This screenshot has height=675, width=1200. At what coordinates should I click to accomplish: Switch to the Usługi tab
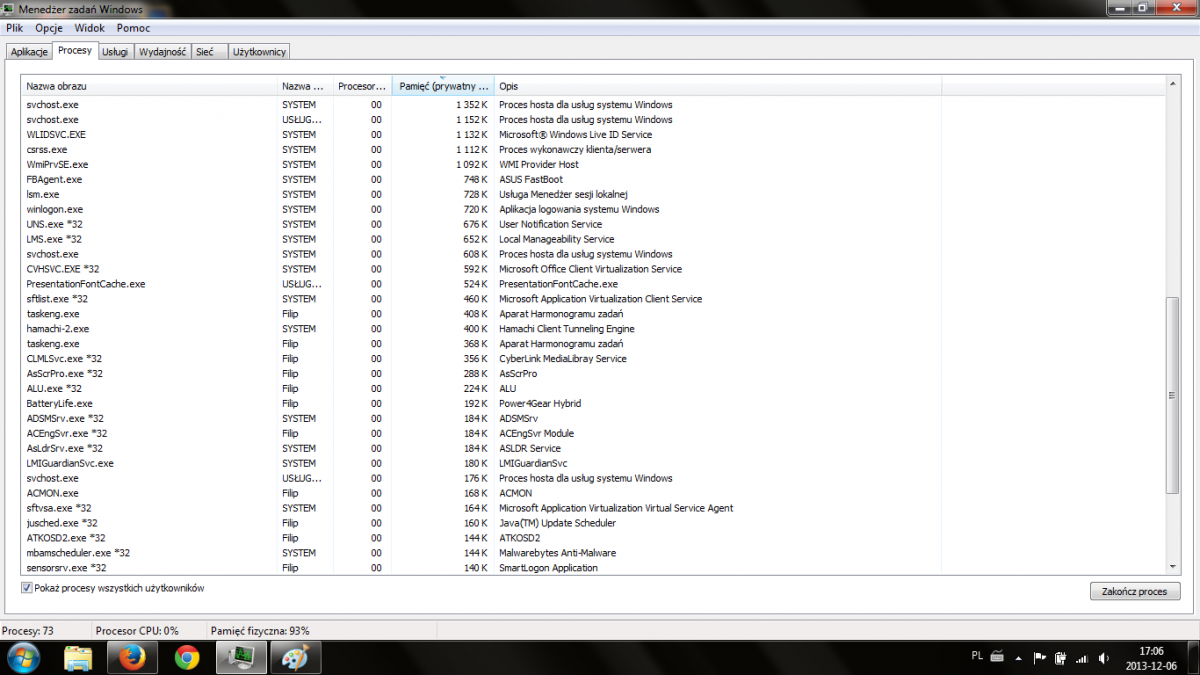click(115, 51)
